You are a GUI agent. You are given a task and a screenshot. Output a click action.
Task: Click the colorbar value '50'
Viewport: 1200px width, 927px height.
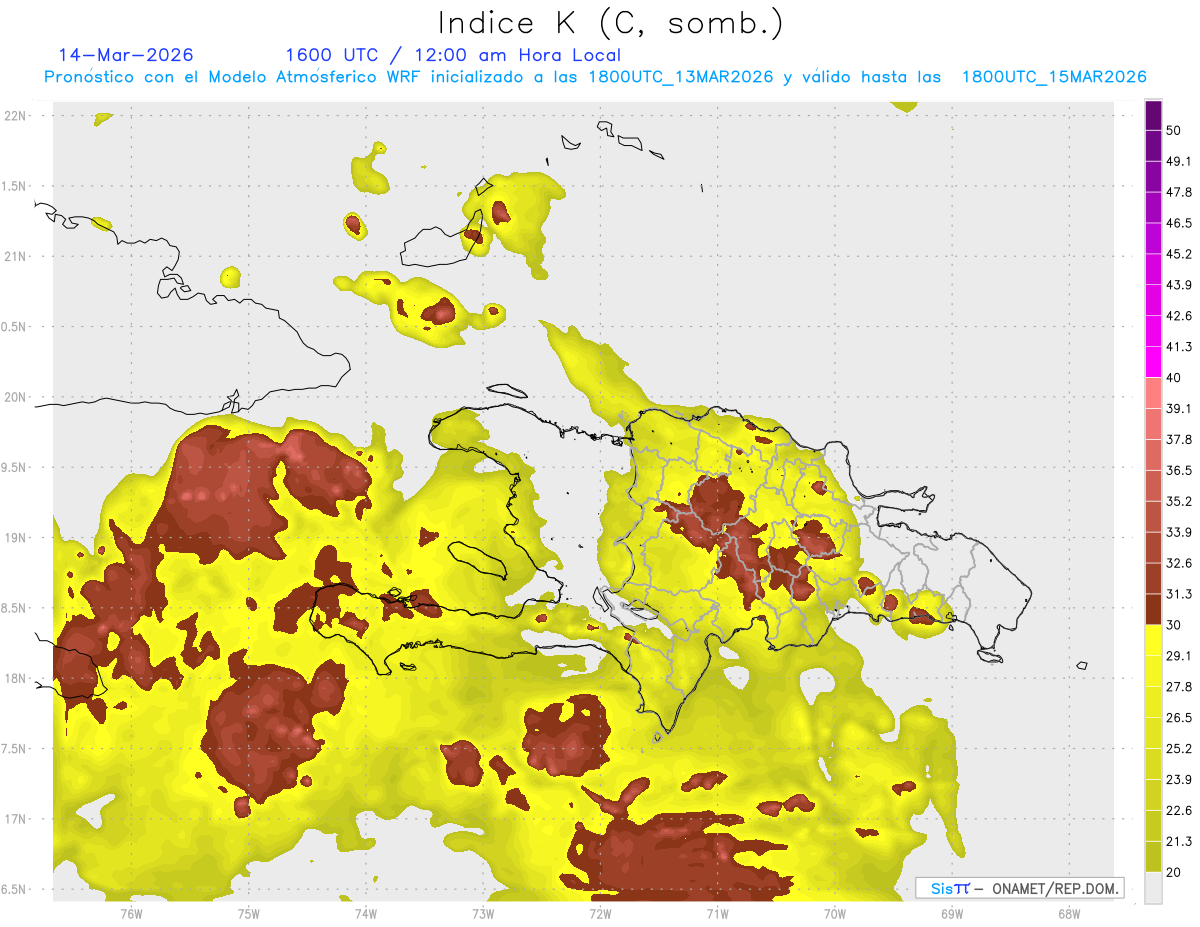click(1174, 130)
